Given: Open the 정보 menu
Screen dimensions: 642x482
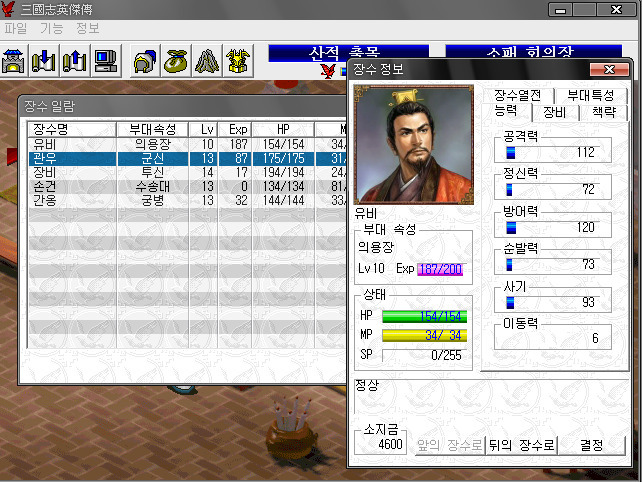Looking at the screenshot, I should pos(88,28).
